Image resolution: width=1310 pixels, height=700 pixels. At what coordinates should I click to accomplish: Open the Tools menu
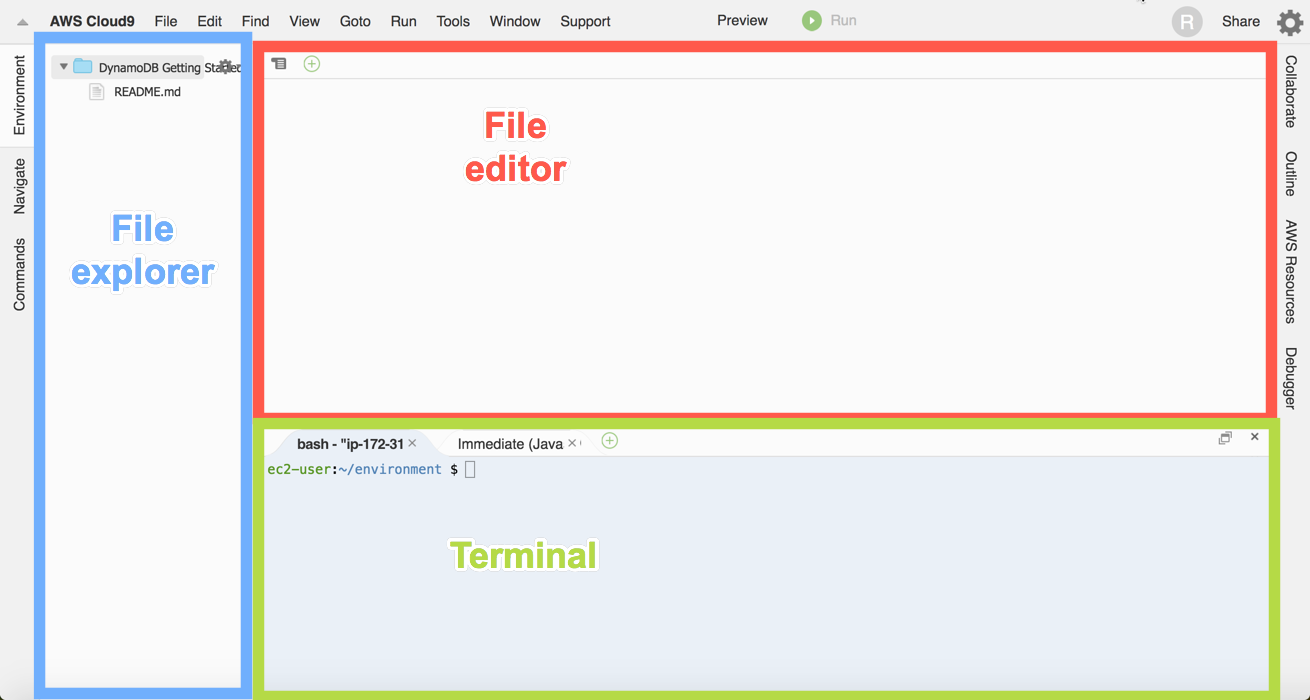click(453, 21)
